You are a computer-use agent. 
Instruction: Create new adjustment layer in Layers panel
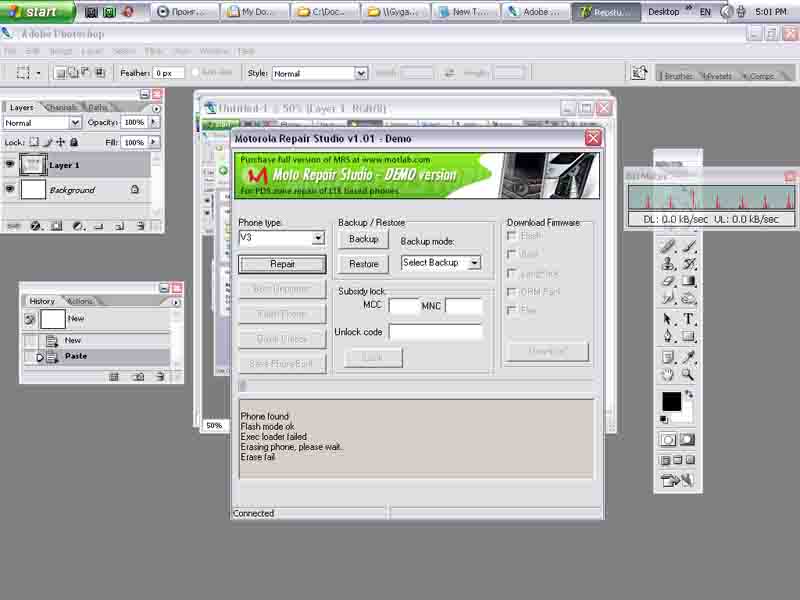(x=78, y=226)
